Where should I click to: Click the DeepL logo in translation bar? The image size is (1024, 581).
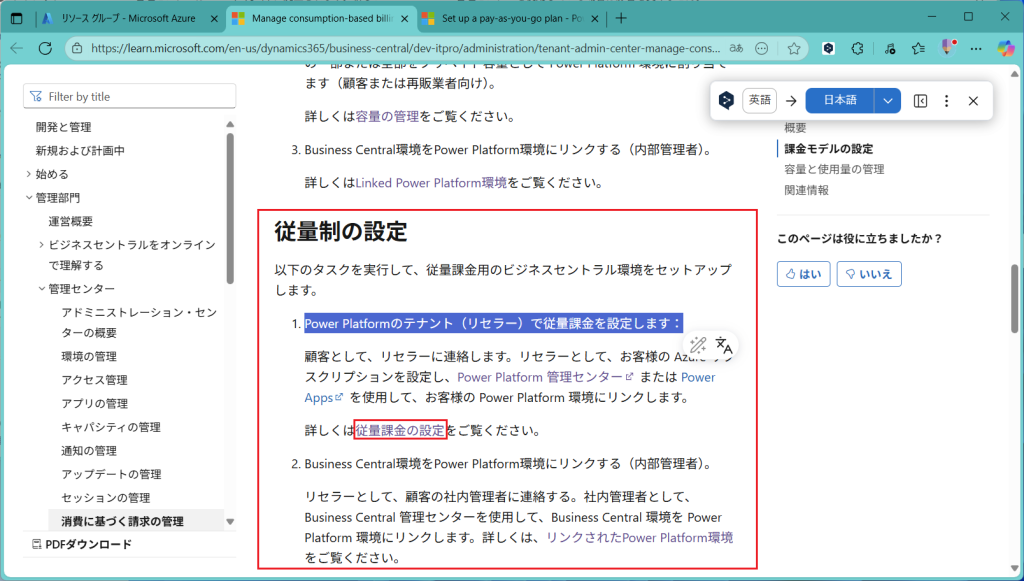click(x=726, y=101)
